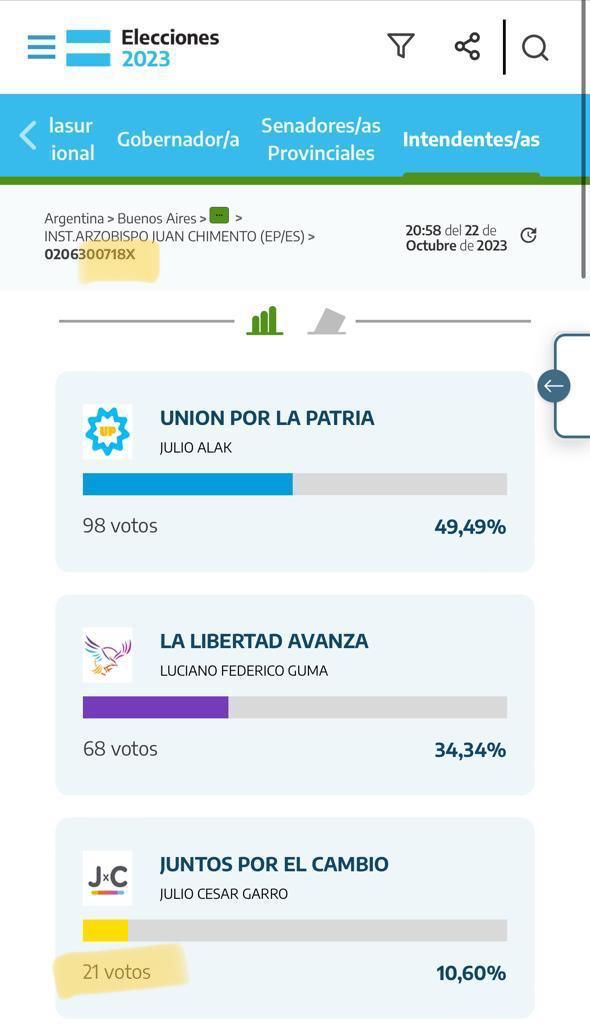This screenshot has height=1024, width=590.
Task: Click the Elecciones 2023 flag logo
Action: click(x=88, y=48)
